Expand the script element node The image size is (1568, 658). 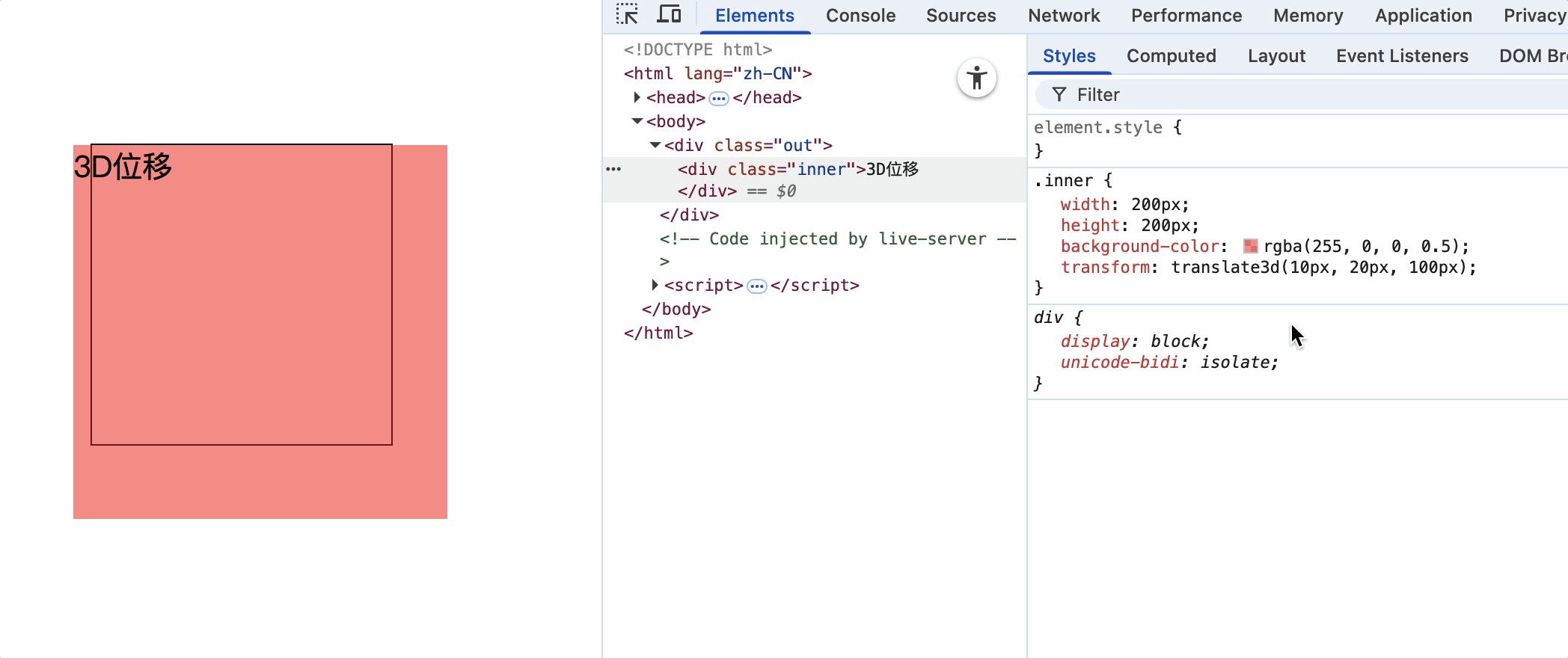655,285
